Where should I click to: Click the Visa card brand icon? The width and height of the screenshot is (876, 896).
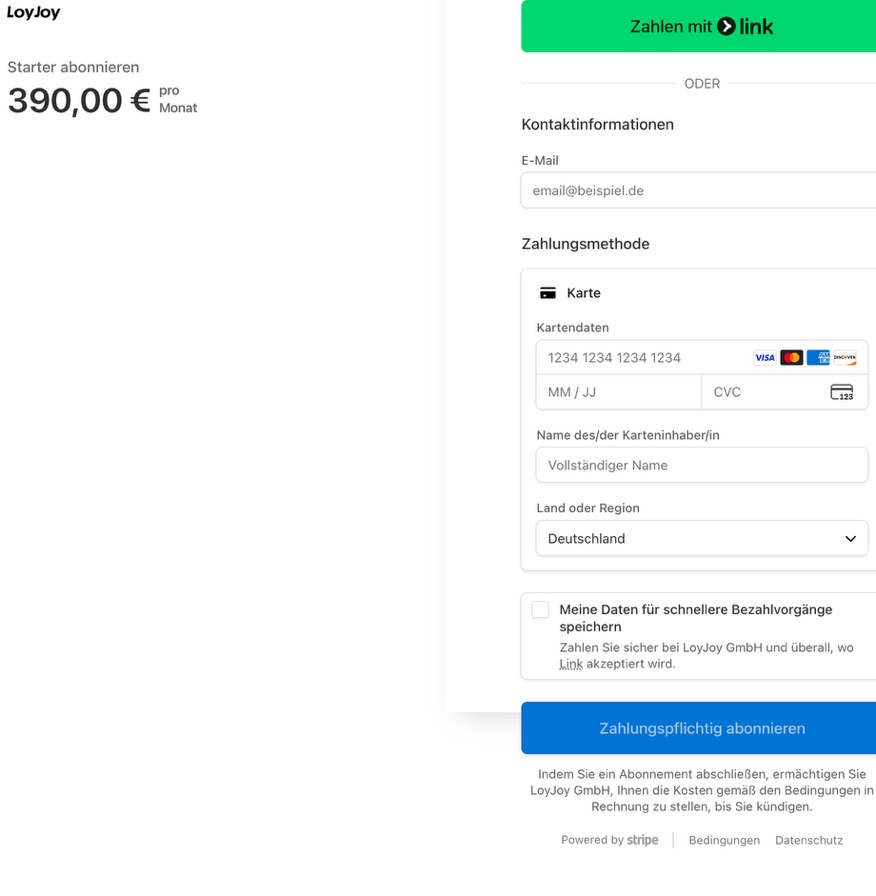[765, 357]
